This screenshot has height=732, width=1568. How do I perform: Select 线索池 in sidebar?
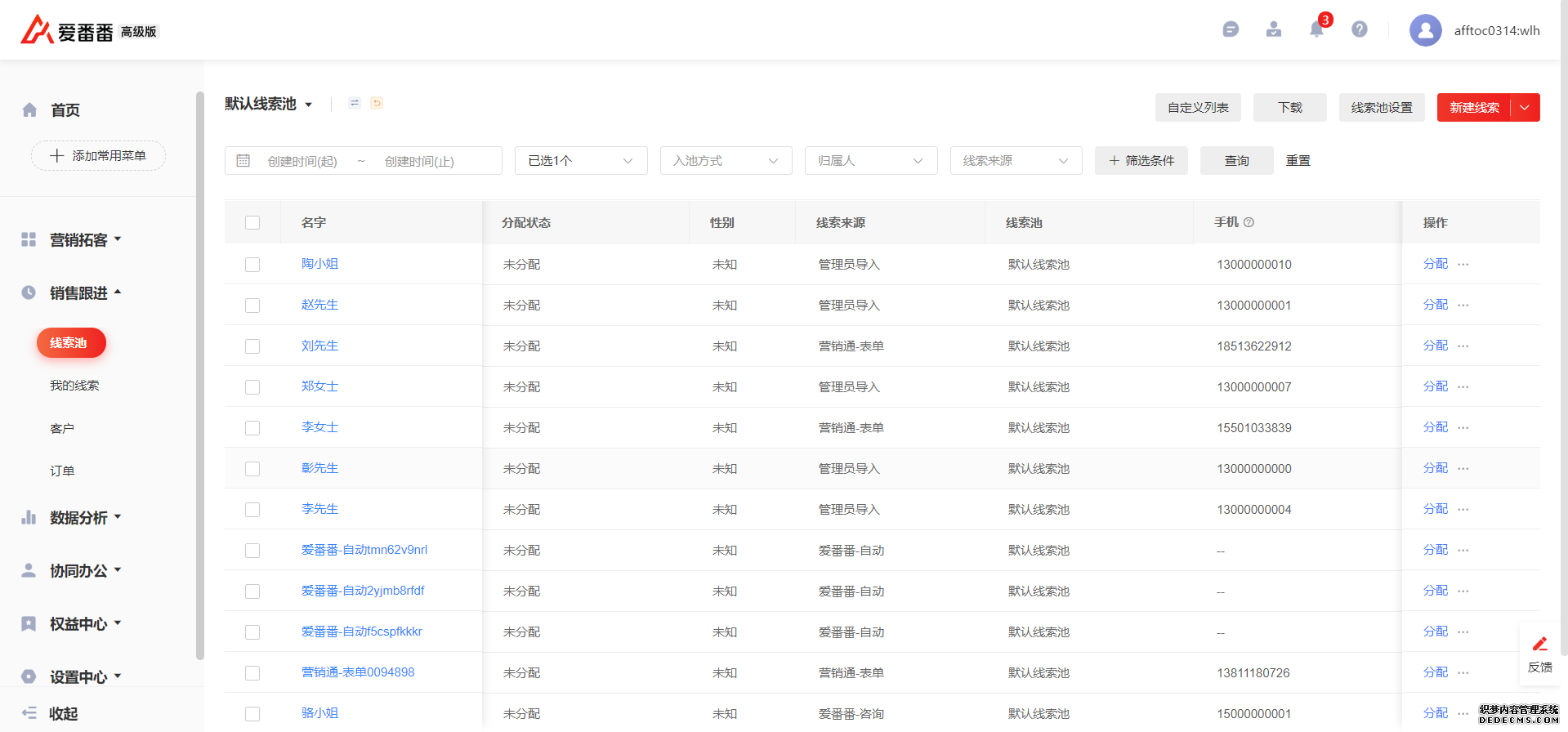(71, 342)
